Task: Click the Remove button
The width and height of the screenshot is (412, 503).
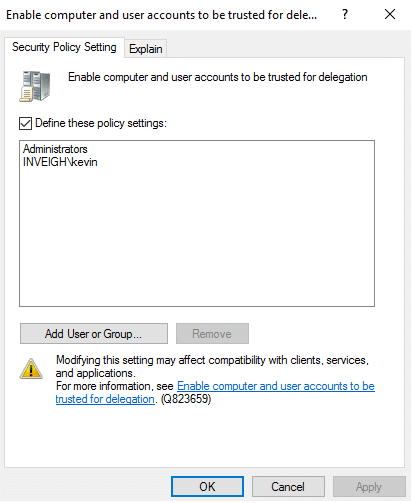Action: click(x=212, y=334)
